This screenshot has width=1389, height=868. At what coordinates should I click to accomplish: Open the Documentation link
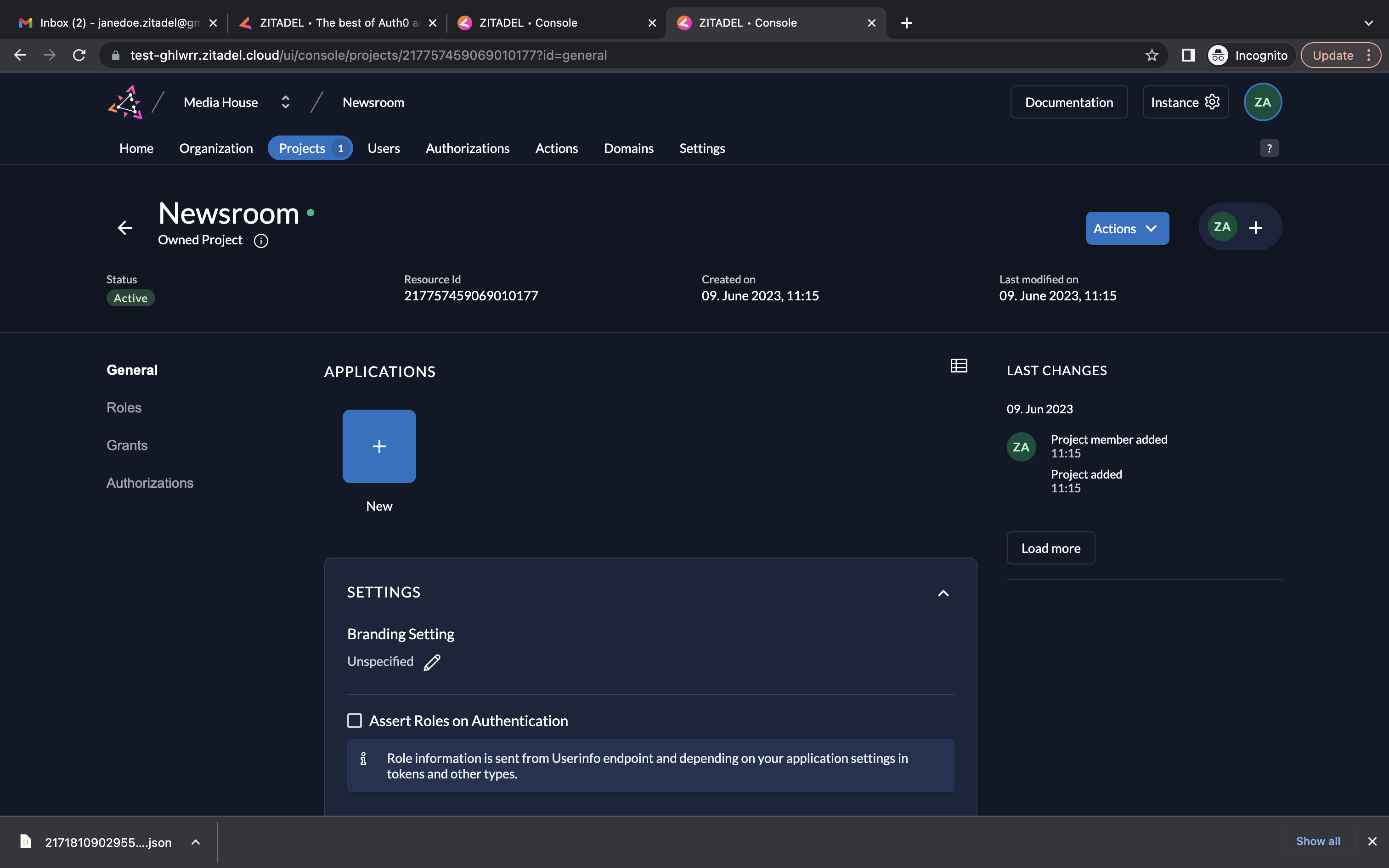1069,102
